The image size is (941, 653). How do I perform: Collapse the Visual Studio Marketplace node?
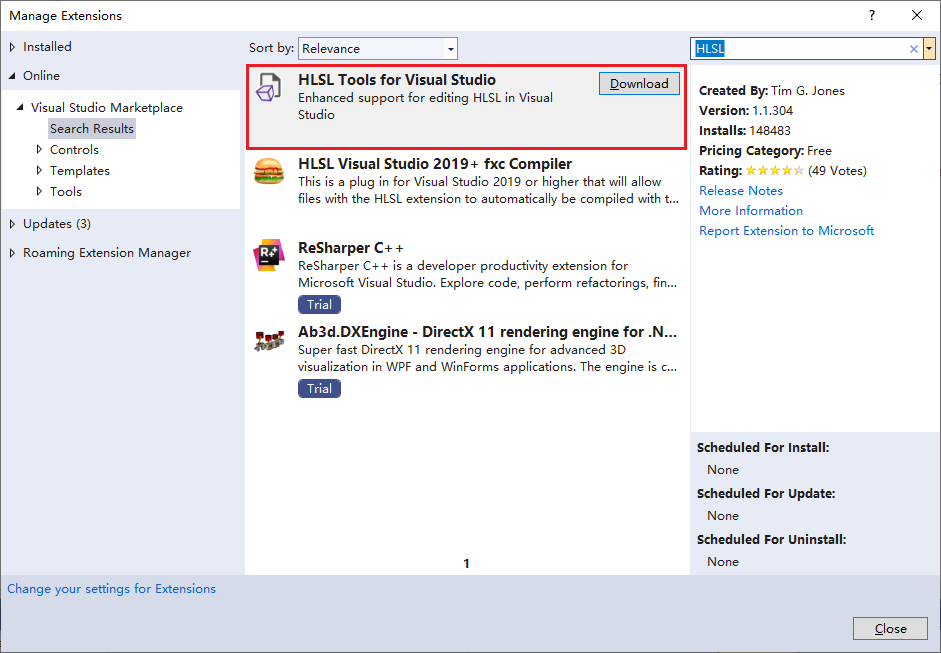tap(20, 107)
